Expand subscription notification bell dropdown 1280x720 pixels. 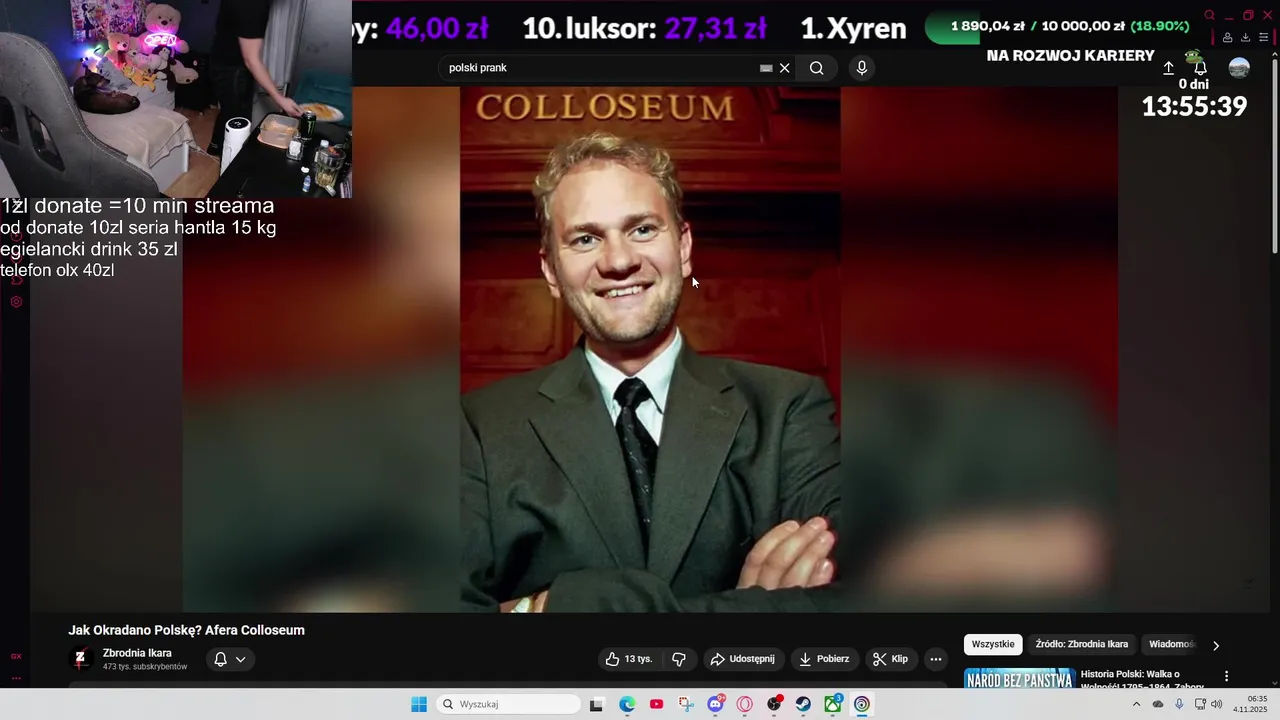click(230, 659)
